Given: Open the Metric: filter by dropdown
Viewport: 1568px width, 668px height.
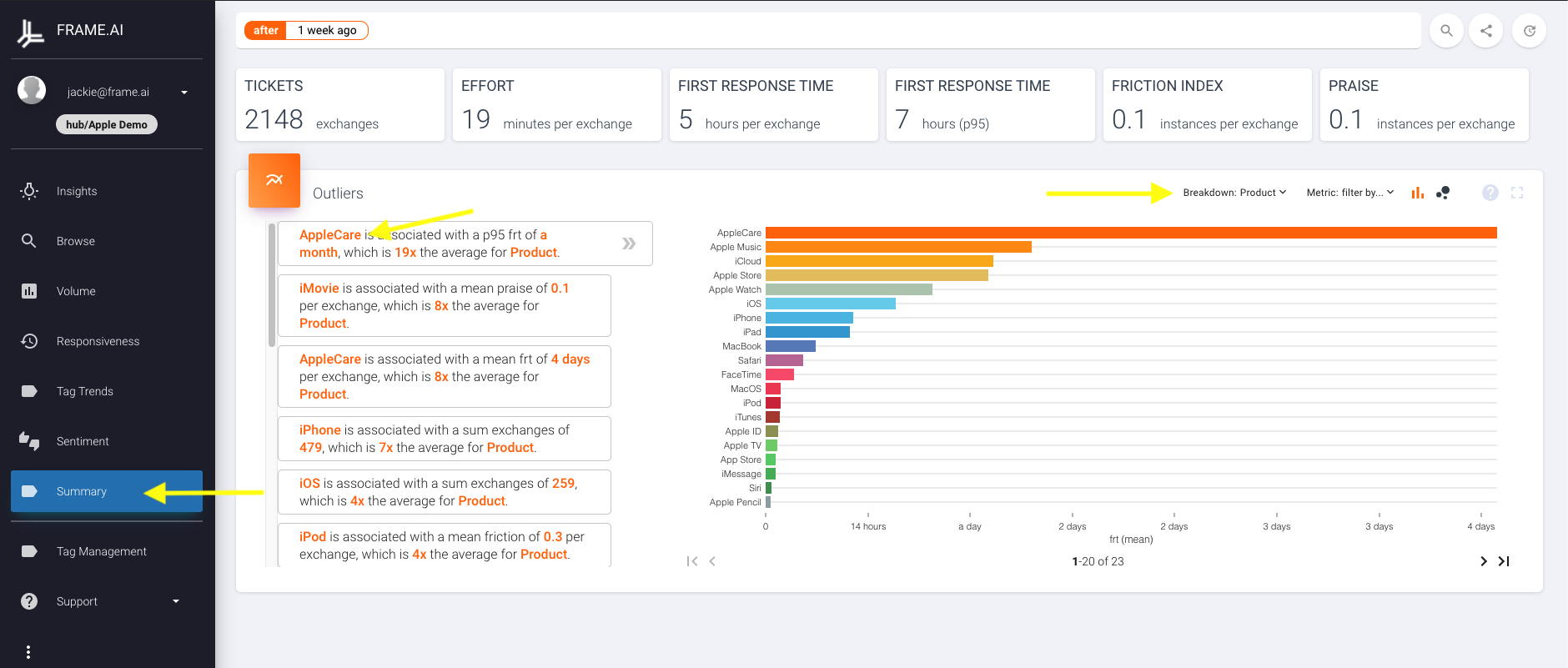Looking at the screenshot, I should click(1350, 193).
